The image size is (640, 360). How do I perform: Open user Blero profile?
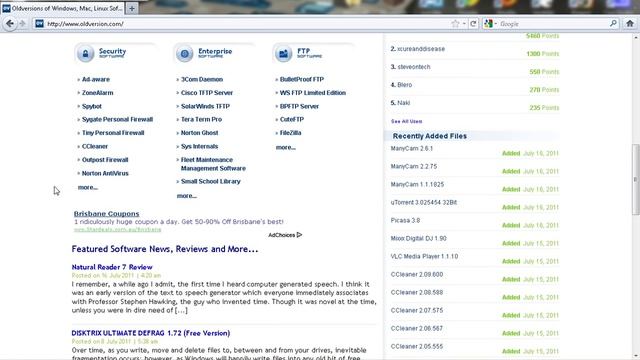coord(404,84)
